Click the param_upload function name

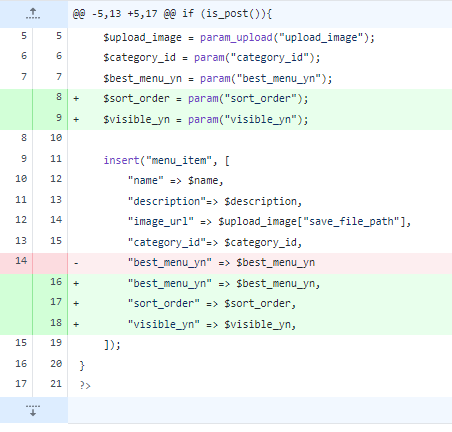point(236,38)
